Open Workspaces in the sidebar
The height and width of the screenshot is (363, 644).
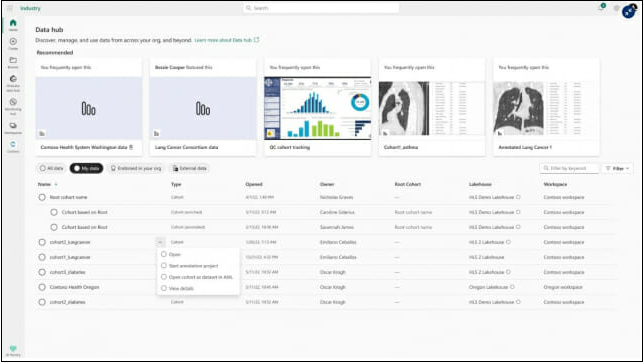(x=13, y=128)
